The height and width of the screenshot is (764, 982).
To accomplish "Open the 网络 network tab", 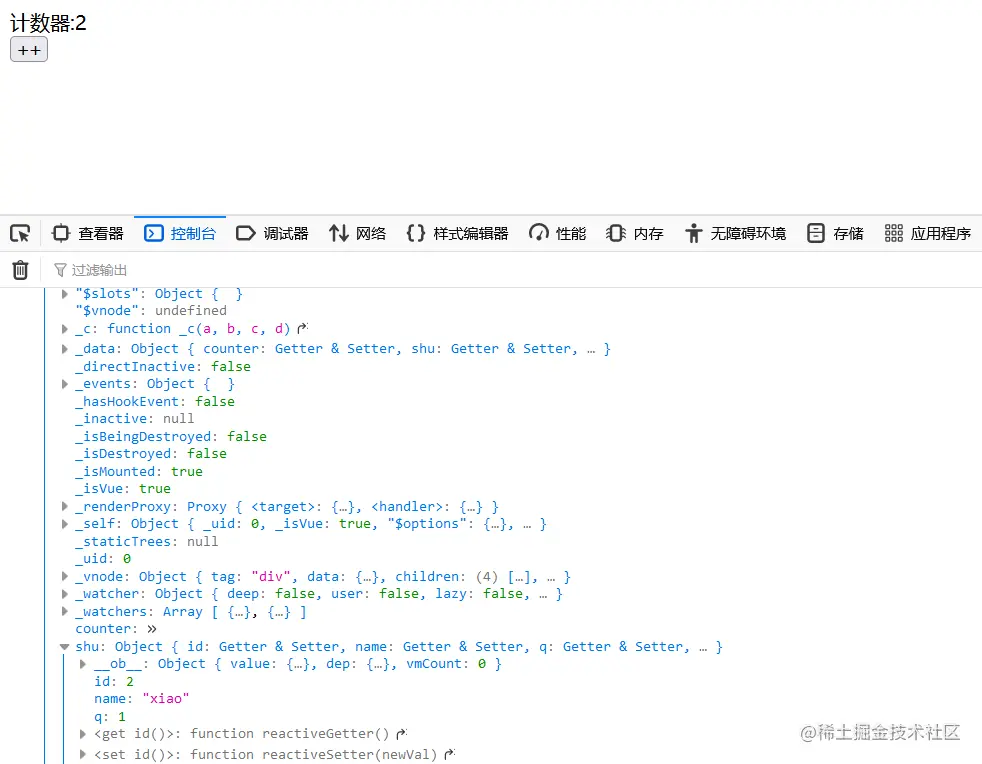I will coord(358,234).
